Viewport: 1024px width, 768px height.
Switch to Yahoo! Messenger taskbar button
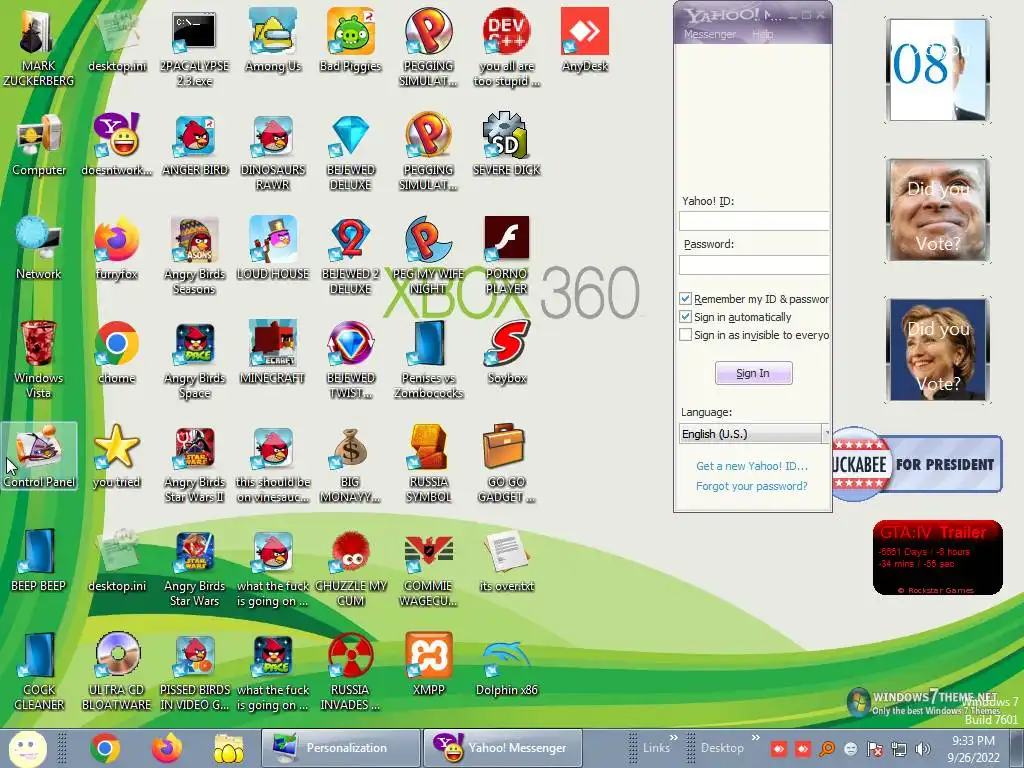pos(502,748)
